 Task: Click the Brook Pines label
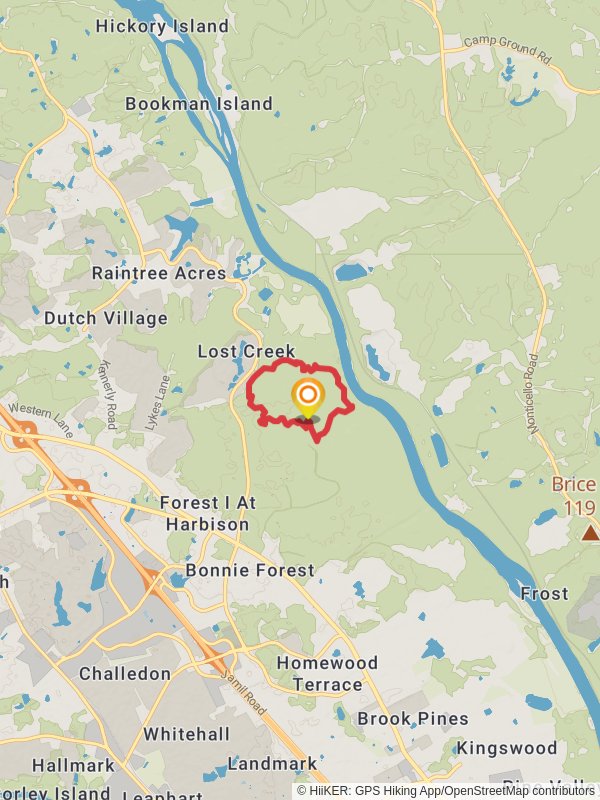413,718
